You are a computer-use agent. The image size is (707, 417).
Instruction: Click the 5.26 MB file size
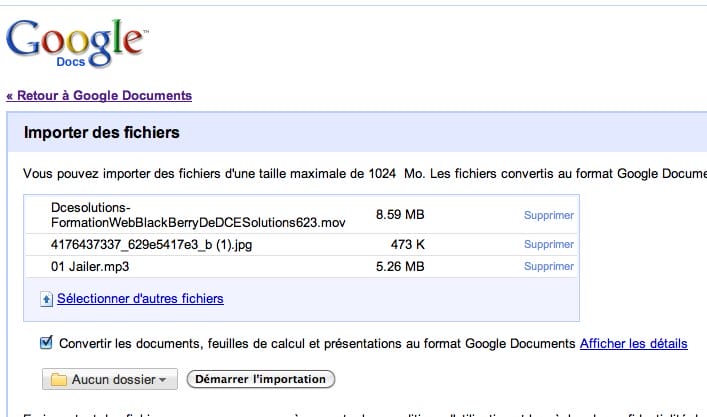click(400, 267)
